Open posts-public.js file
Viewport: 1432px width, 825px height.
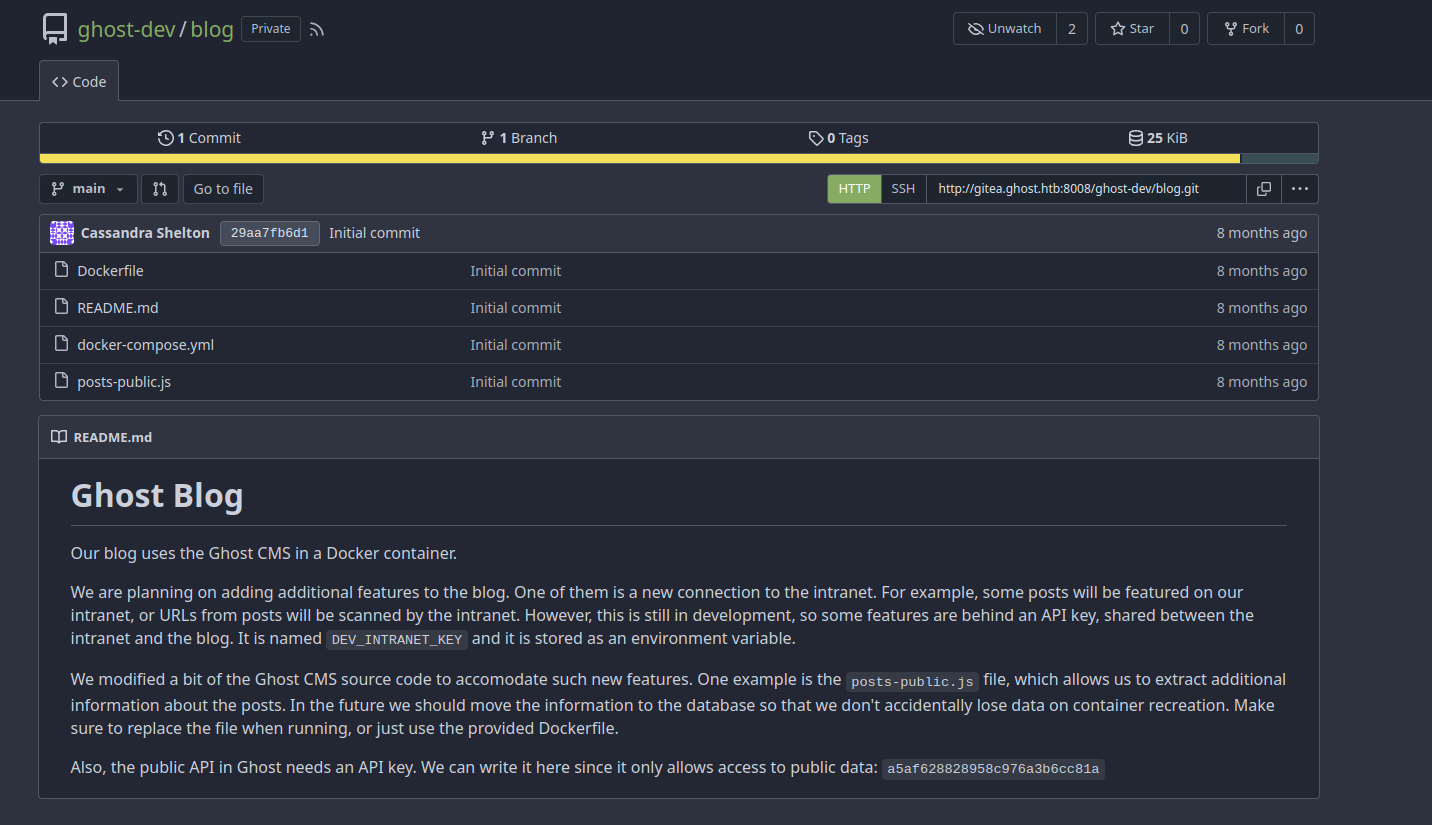(124, 381)
